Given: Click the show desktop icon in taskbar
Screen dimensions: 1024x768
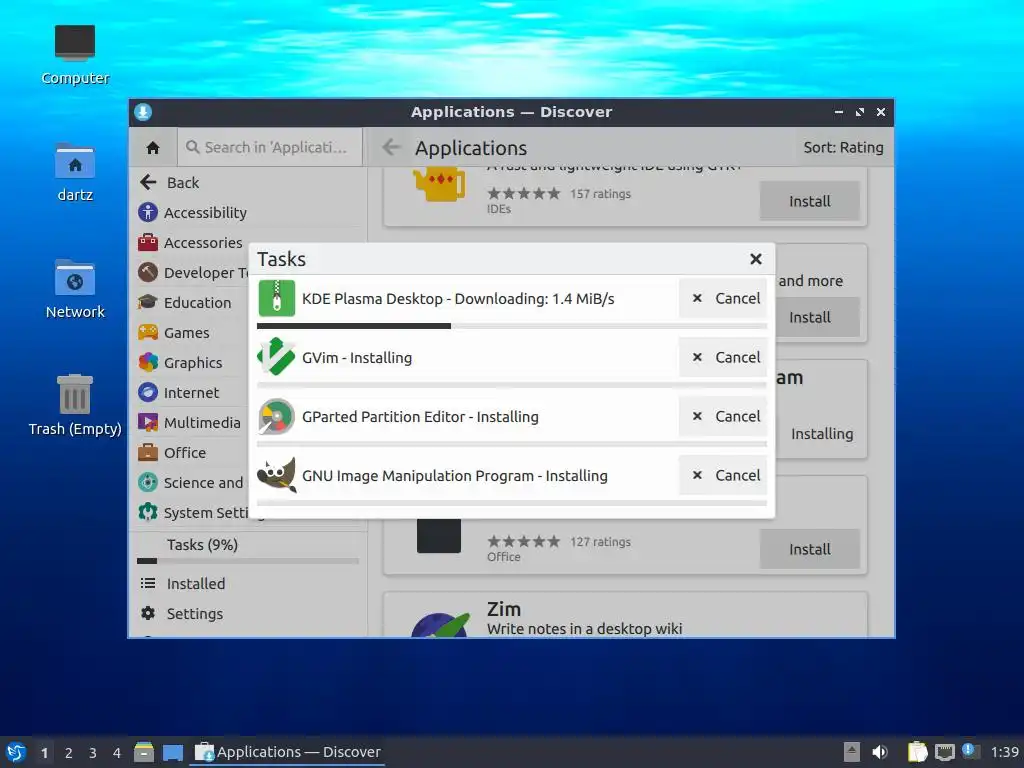Looking at the screenshot, I should tap(172, 752).
